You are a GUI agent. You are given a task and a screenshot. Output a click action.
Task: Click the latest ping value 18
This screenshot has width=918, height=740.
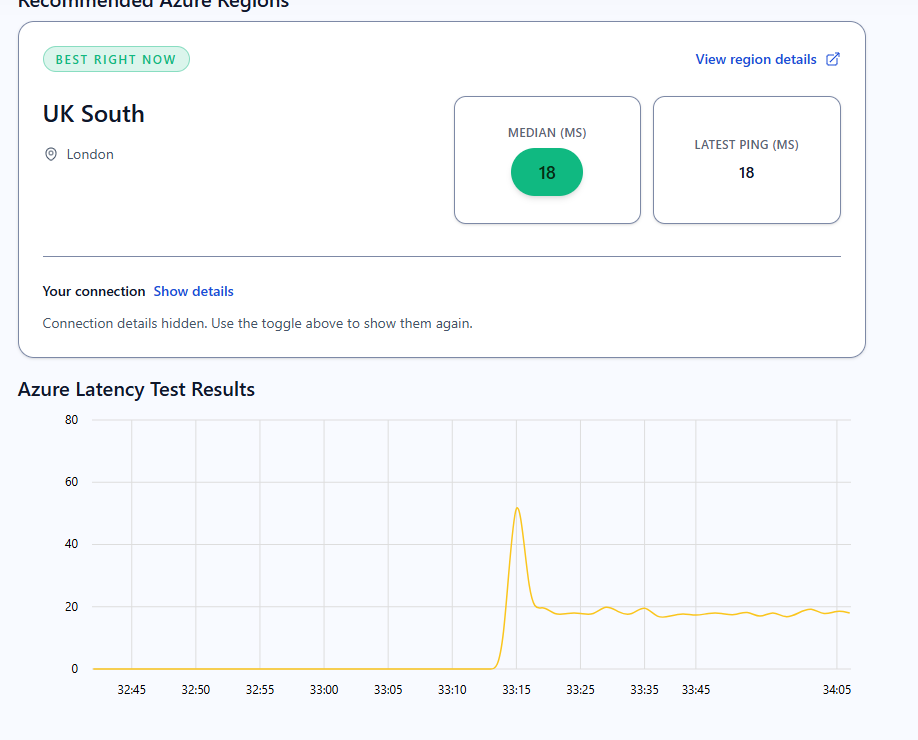[746, 173]
